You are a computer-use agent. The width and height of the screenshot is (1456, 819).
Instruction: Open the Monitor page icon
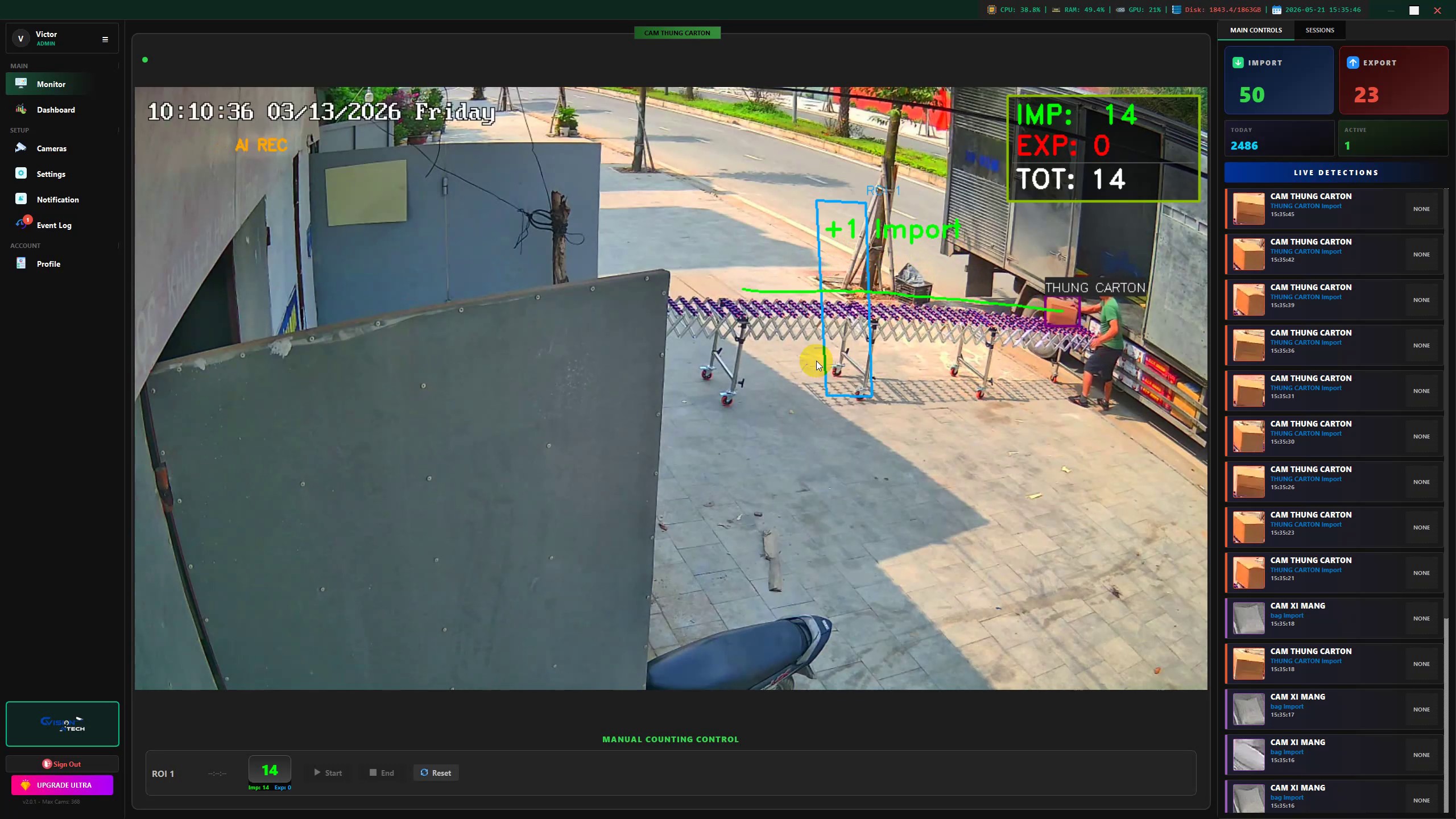click(x=21, y=84)
